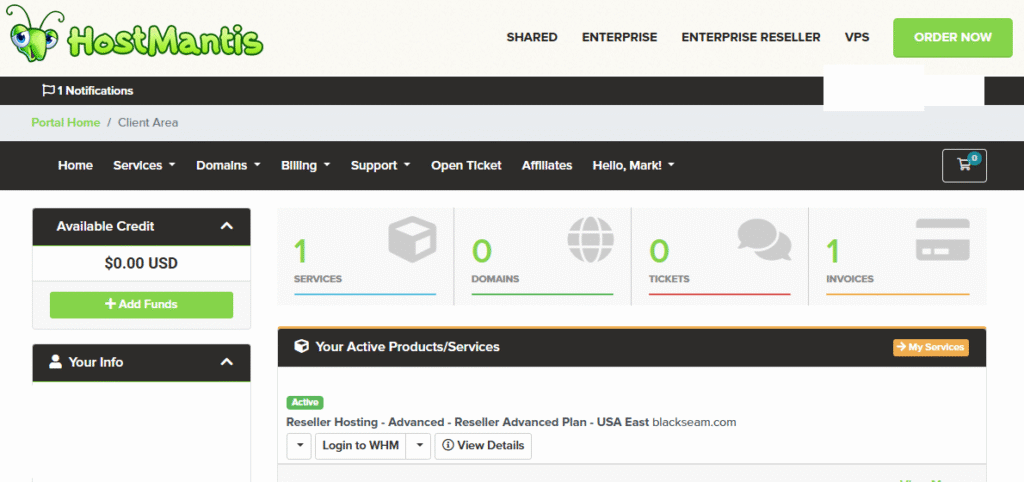The width and height of the screenshot is (1024, 482).
Task: Click the ORDER NOW button
Action: tap(953, 37)
